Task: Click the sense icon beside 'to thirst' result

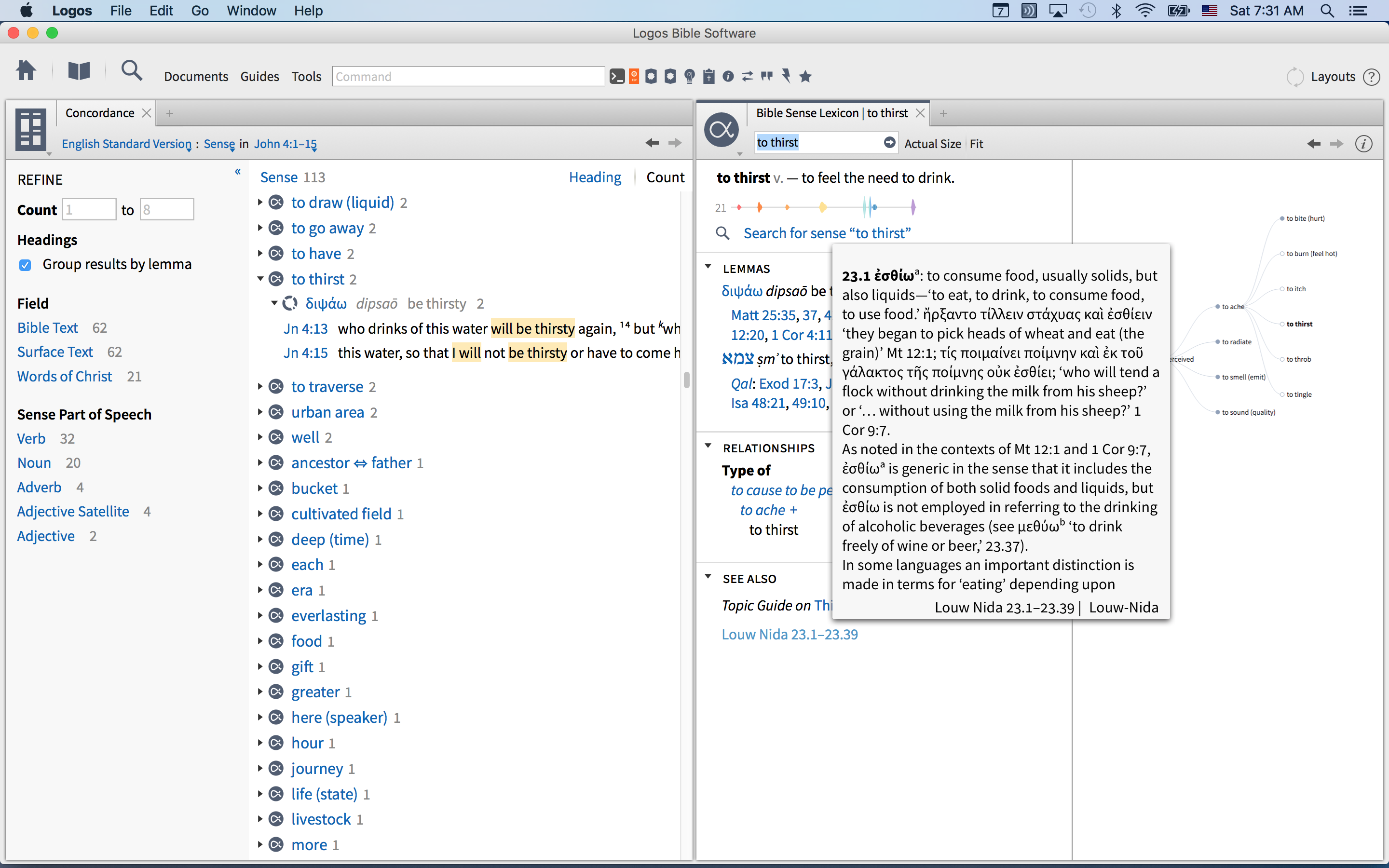Action: (276, 279)
